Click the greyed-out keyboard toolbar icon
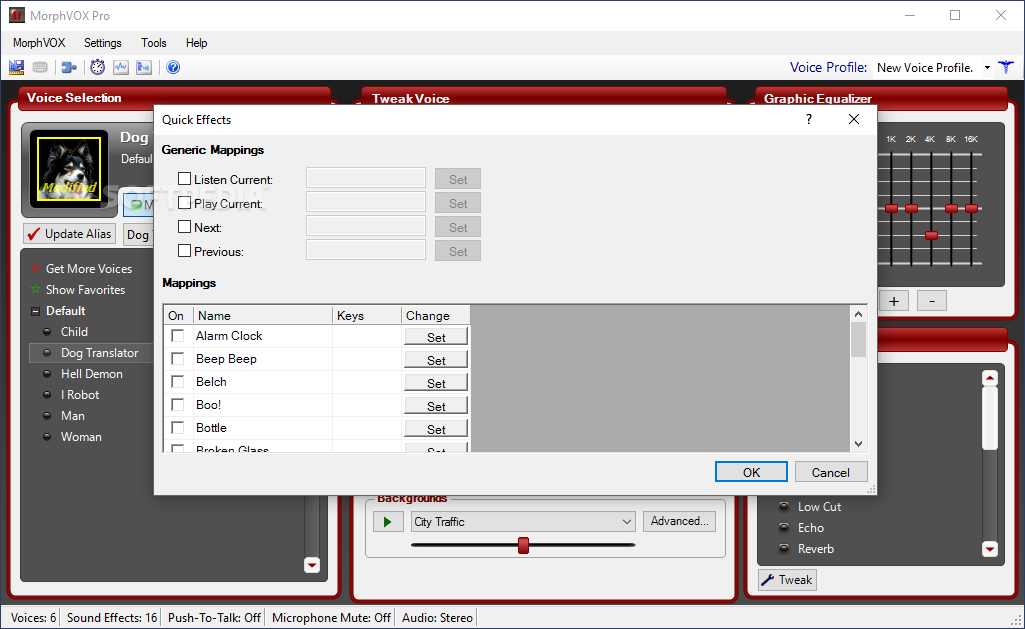This screenshot has width=1025, height=629. tap(40, 67)
